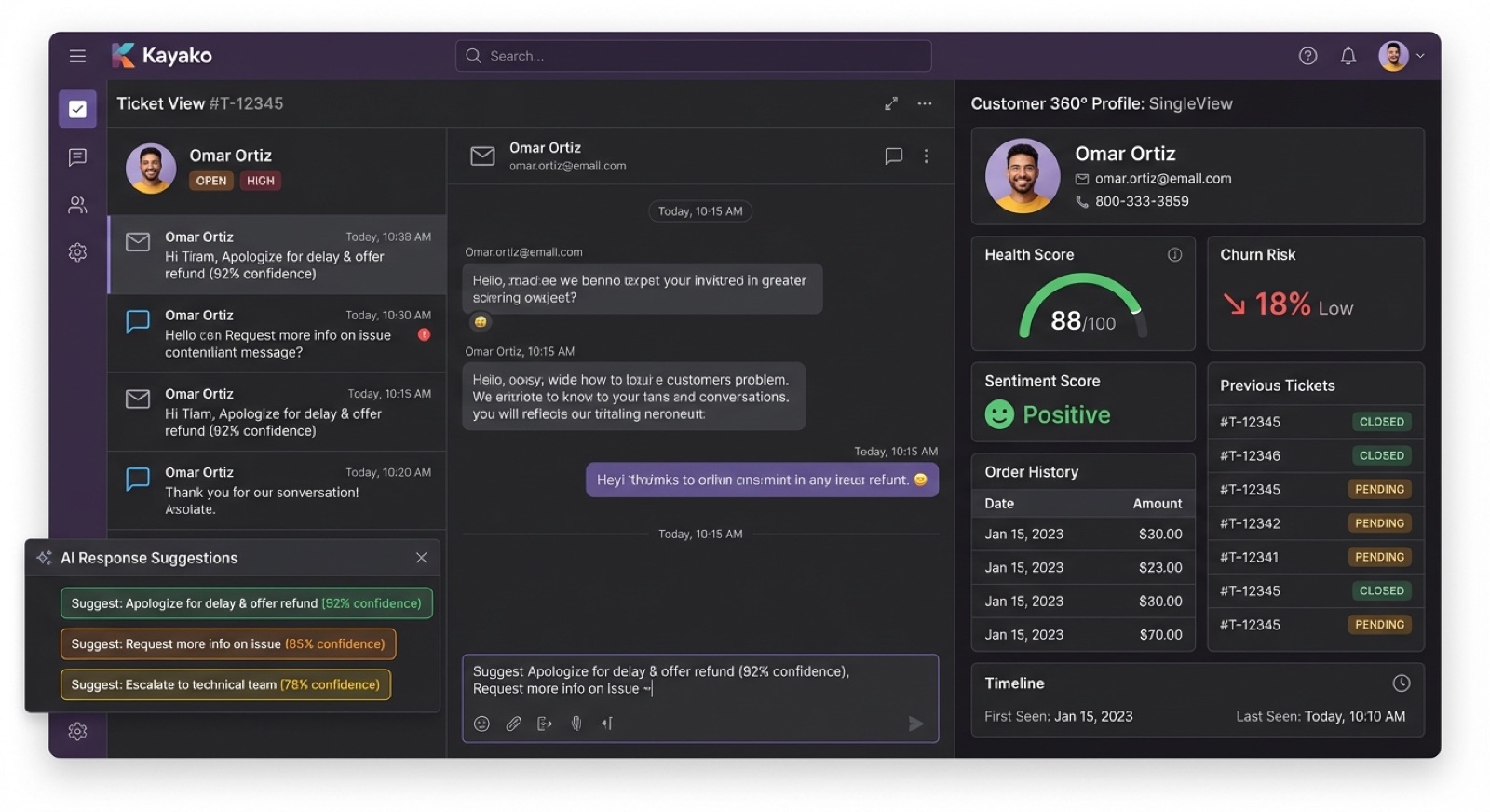
Task: Click the 18% Low churn risk value
Action: coord(1288,304)
